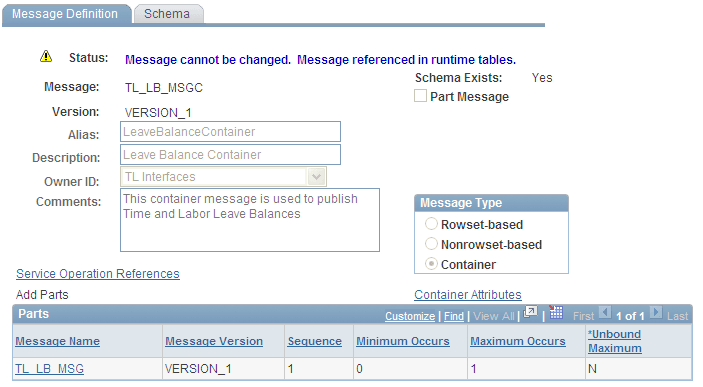This screenshot has width=703, height=387.
Task: Click Customize in the Parts grid
Action: click(410, 316)
